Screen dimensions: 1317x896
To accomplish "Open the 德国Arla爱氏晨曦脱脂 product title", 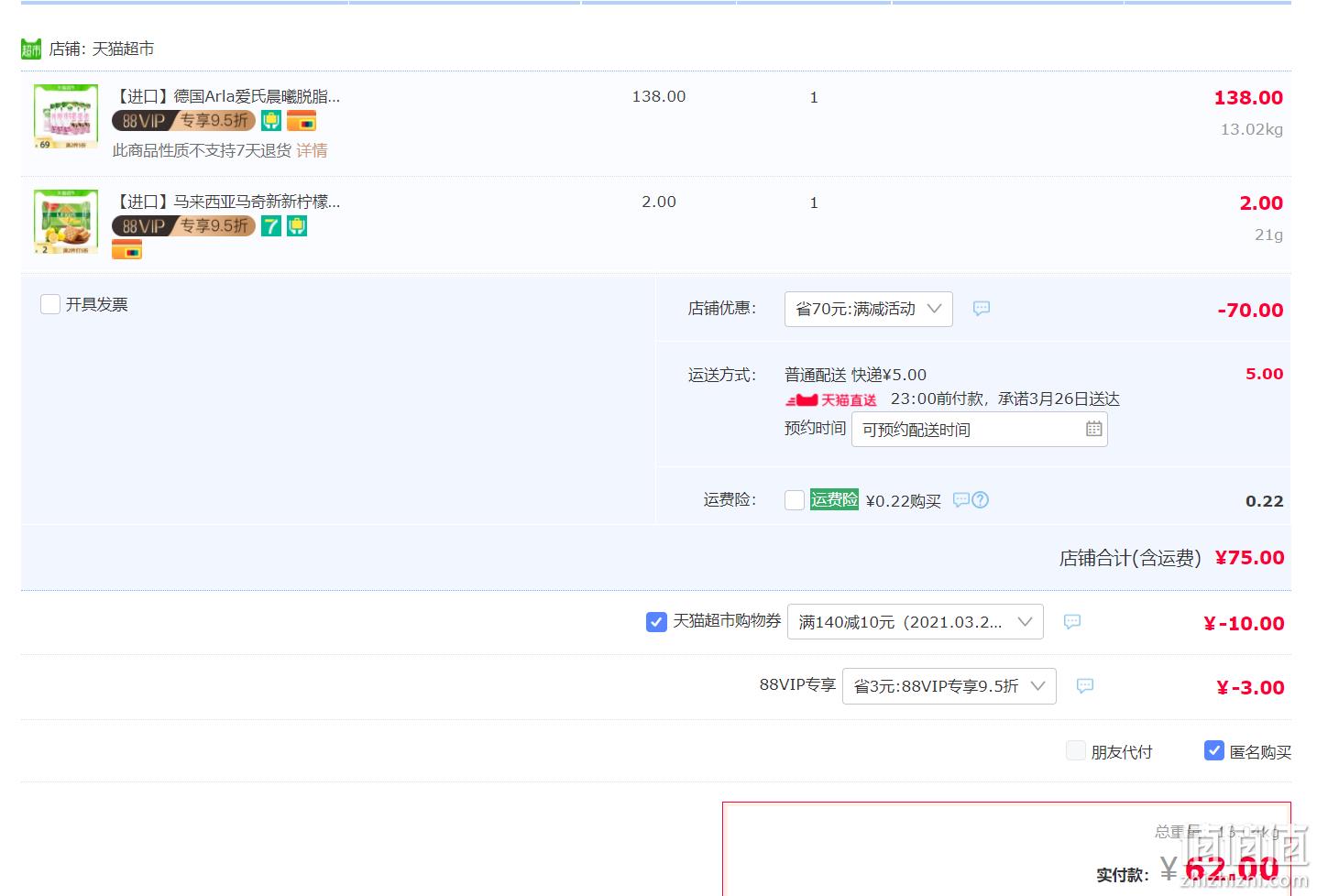I will coord(226,96).
